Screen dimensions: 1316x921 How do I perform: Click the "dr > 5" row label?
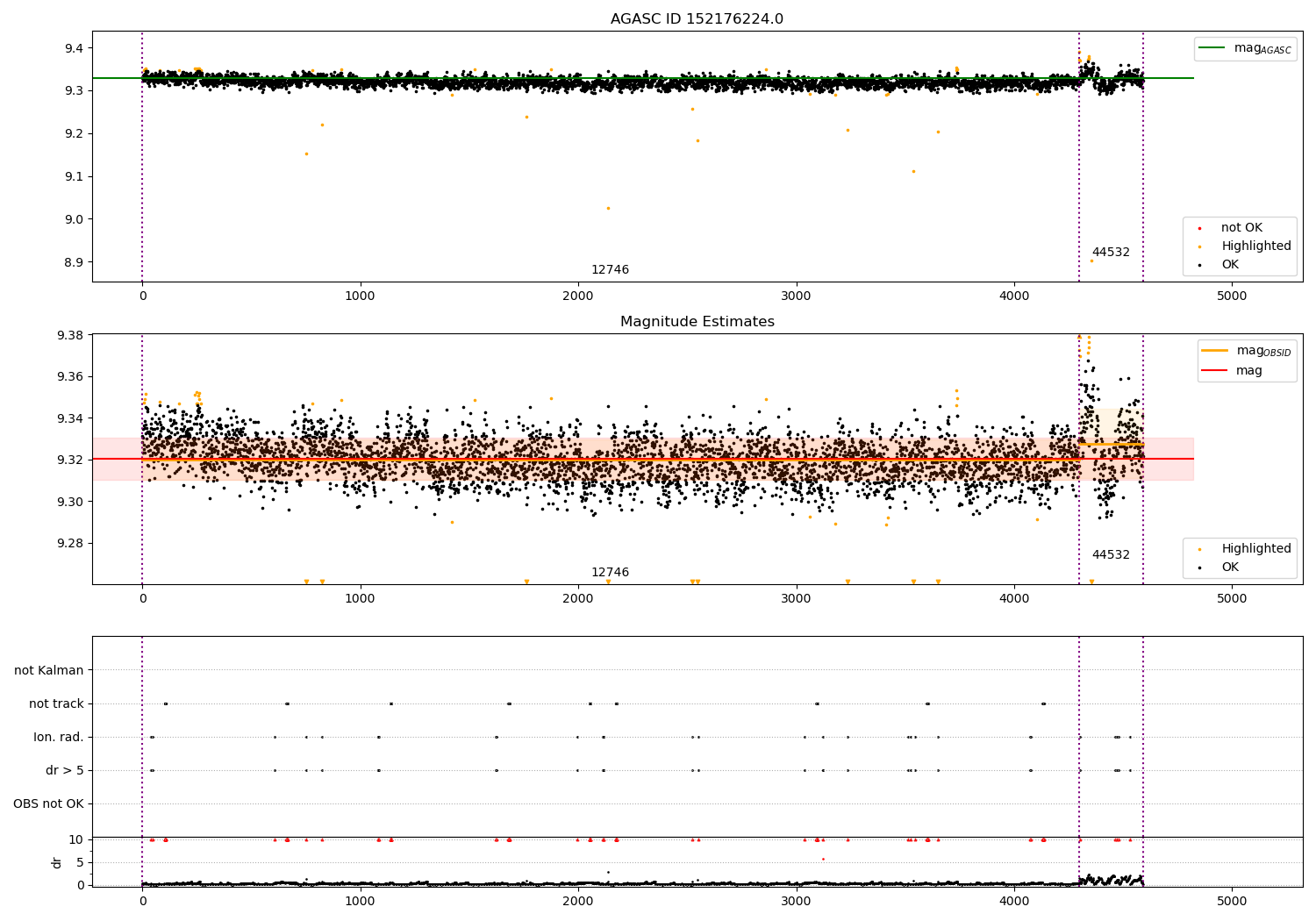tap(65, 771)
